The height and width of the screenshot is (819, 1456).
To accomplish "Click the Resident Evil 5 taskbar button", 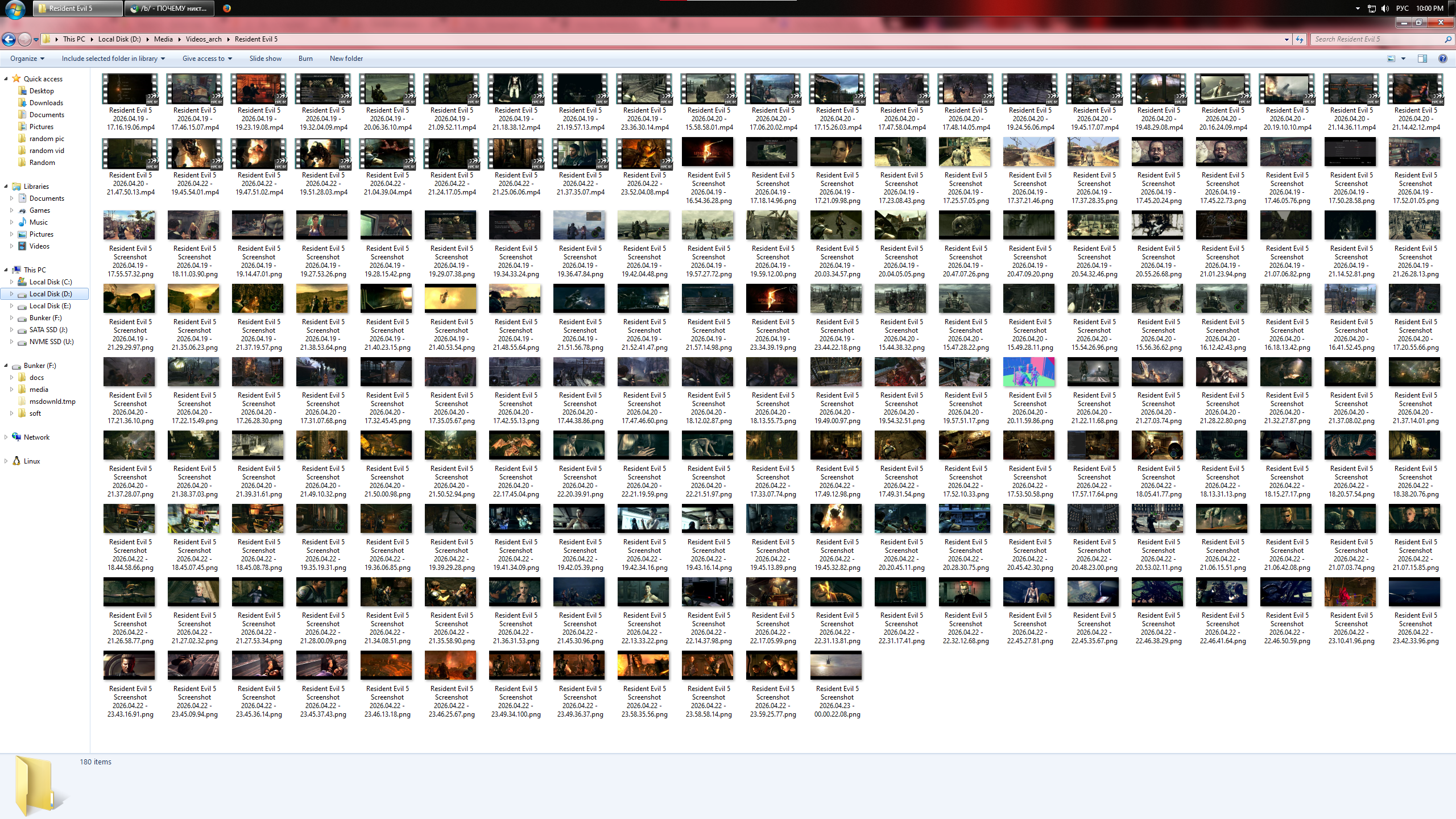I will (78, 9).
